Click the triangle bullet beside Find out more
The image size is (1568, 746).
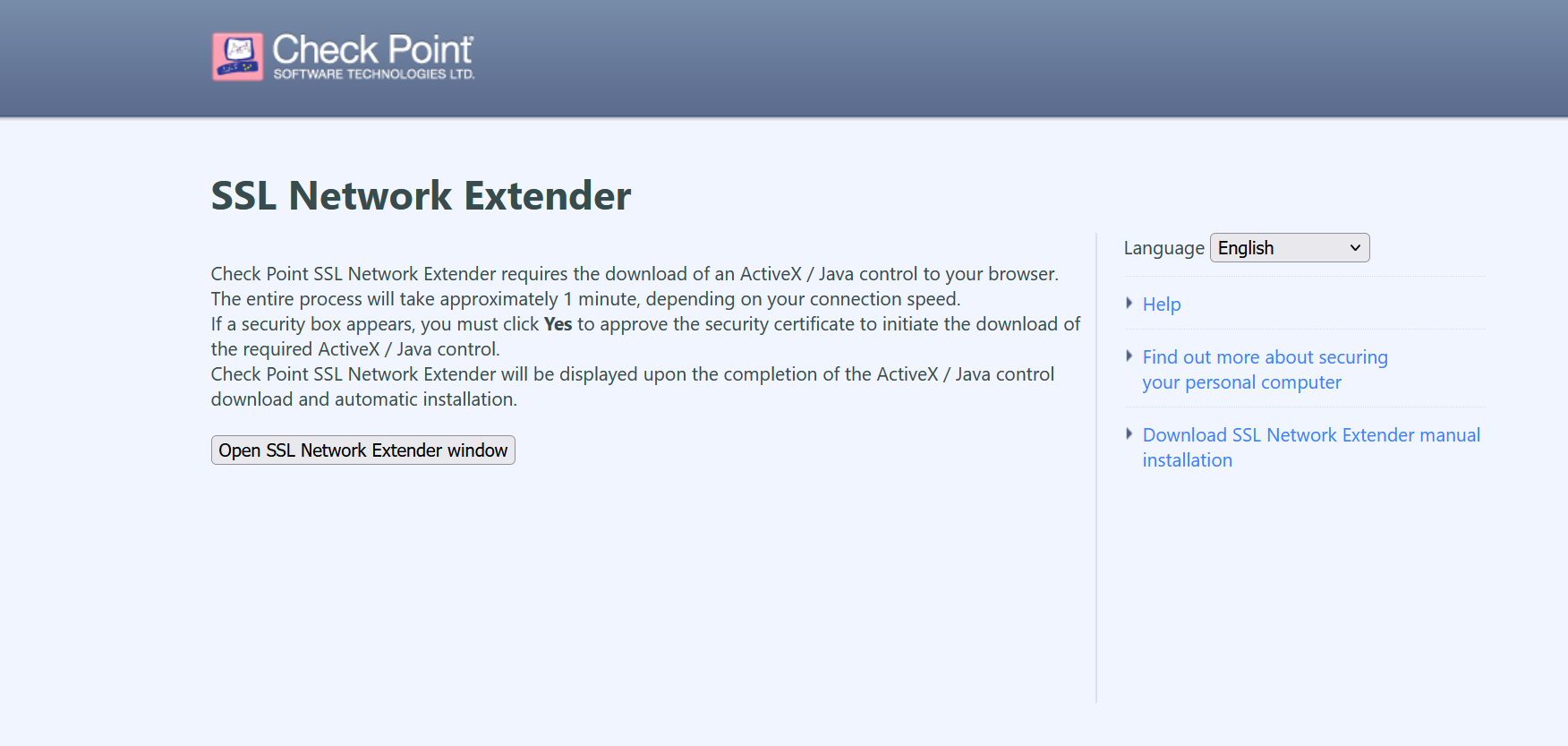coord(1129,356)
